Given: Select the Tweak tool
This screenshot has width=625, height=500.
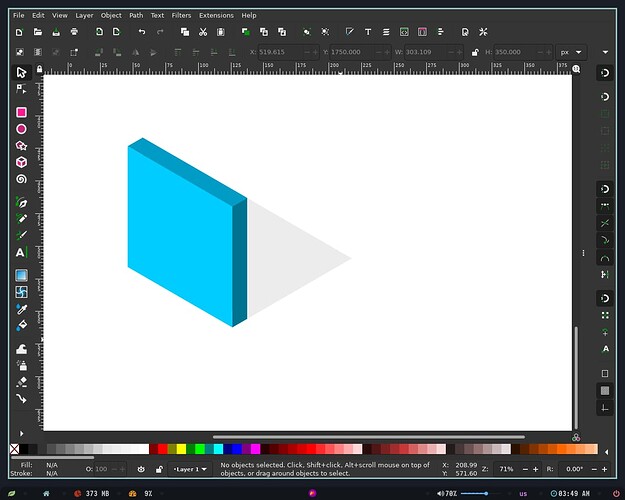Looking at the screenshot, I should pos(22,349).
